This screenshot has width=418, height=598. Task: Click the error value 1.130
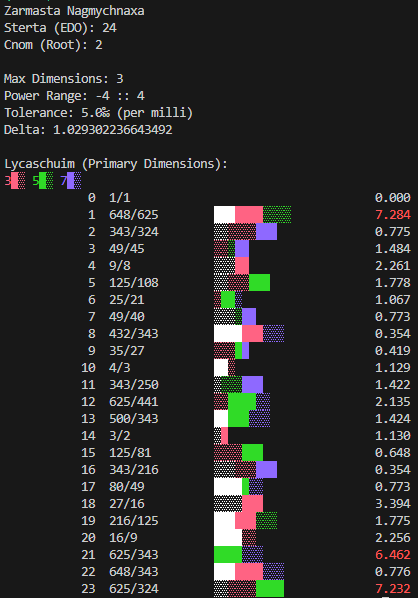pyautogui.click(x=393, y=436)
